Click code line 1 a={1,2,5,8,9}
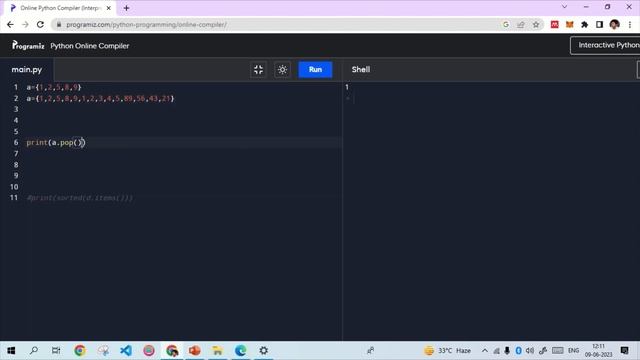This screenshot has height=360, width=640. tap(54, 87)
